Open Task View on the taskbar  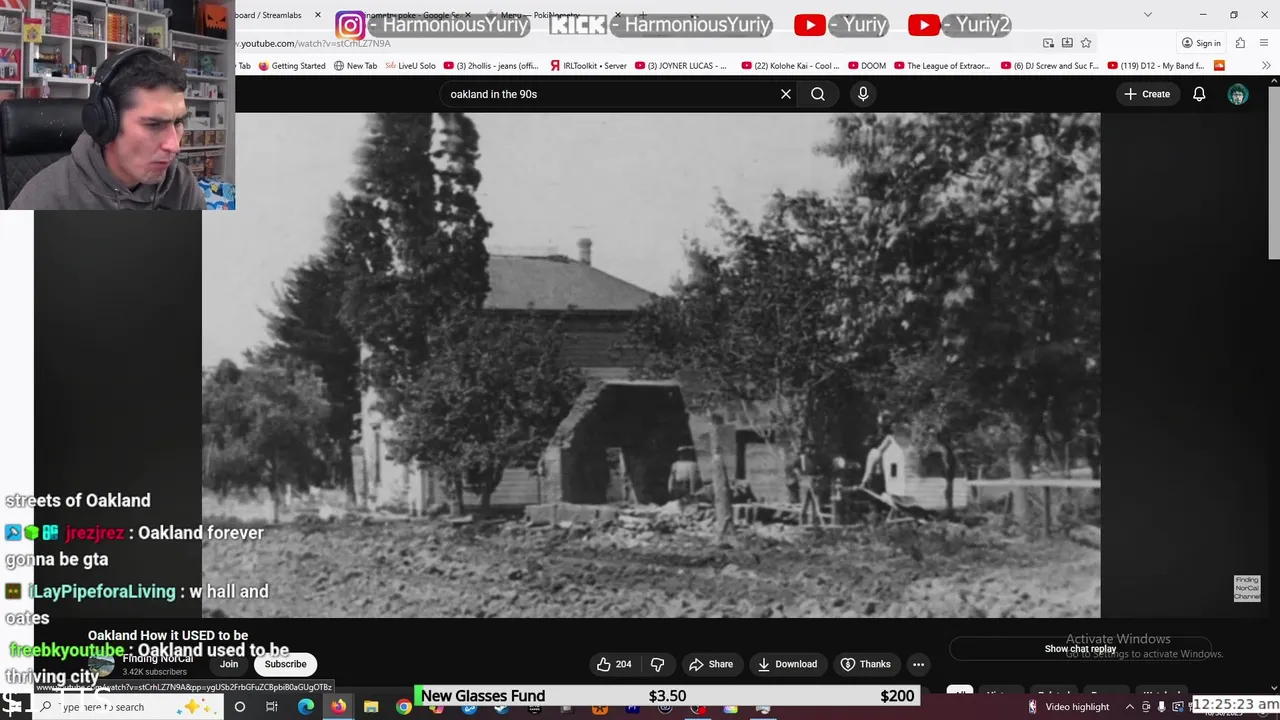tap(271, 707)
